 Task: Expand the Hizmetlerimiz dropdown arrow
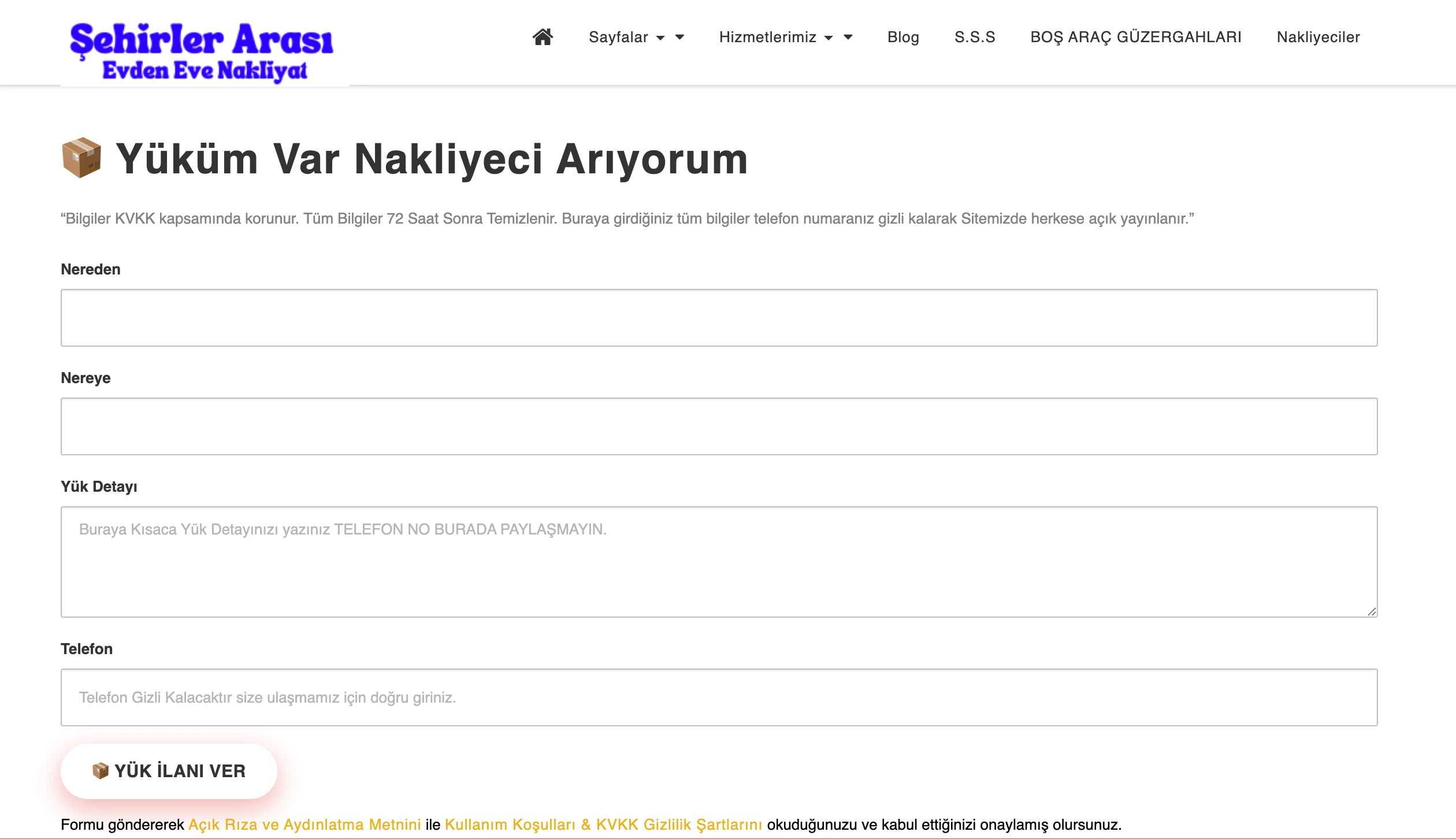(829, 38)
